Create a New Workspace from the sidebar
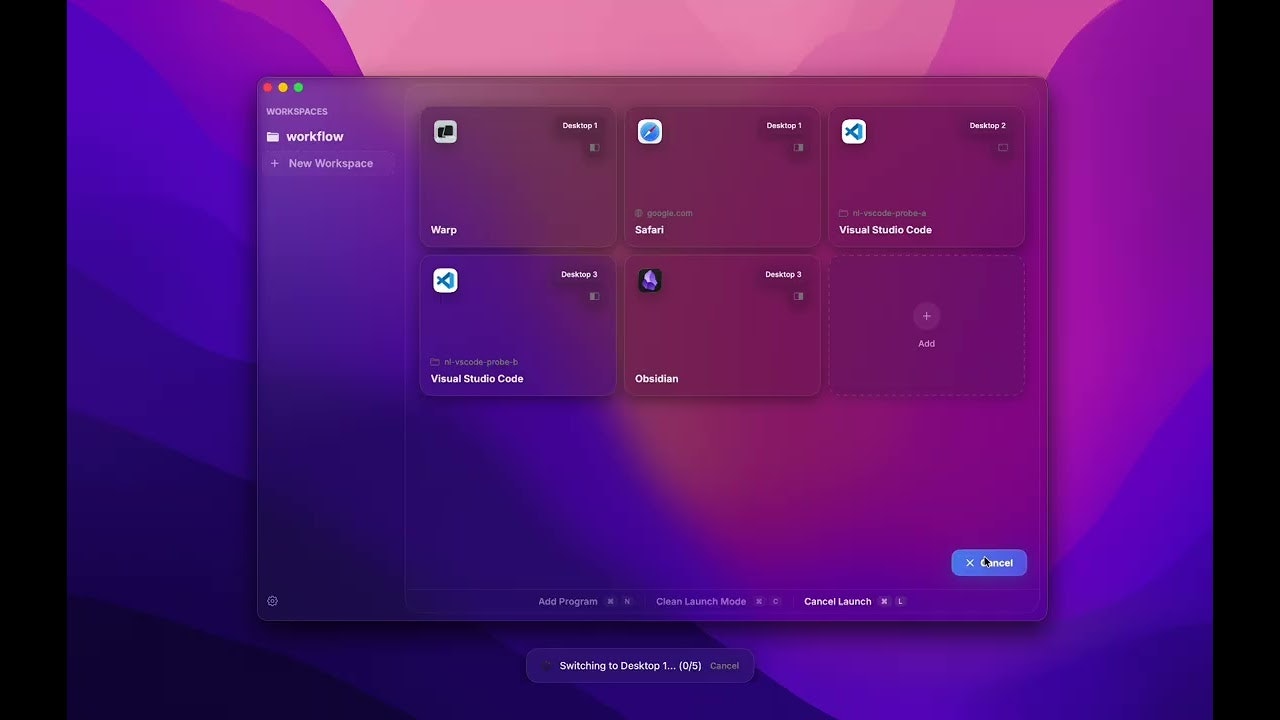1280x720 pixels. click(x=328, y=163)
